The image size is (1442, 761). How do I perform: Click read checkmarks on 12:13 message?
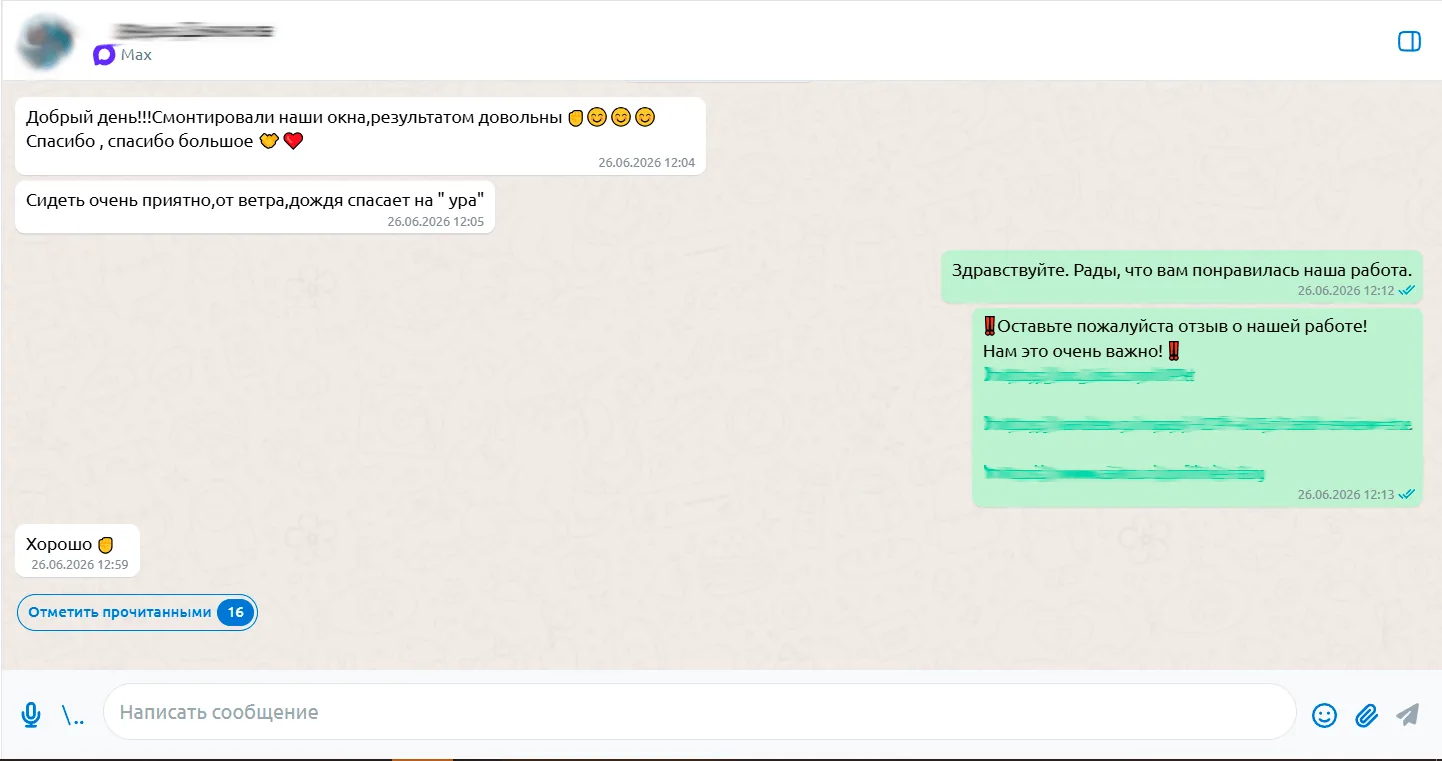(1407, 494)
